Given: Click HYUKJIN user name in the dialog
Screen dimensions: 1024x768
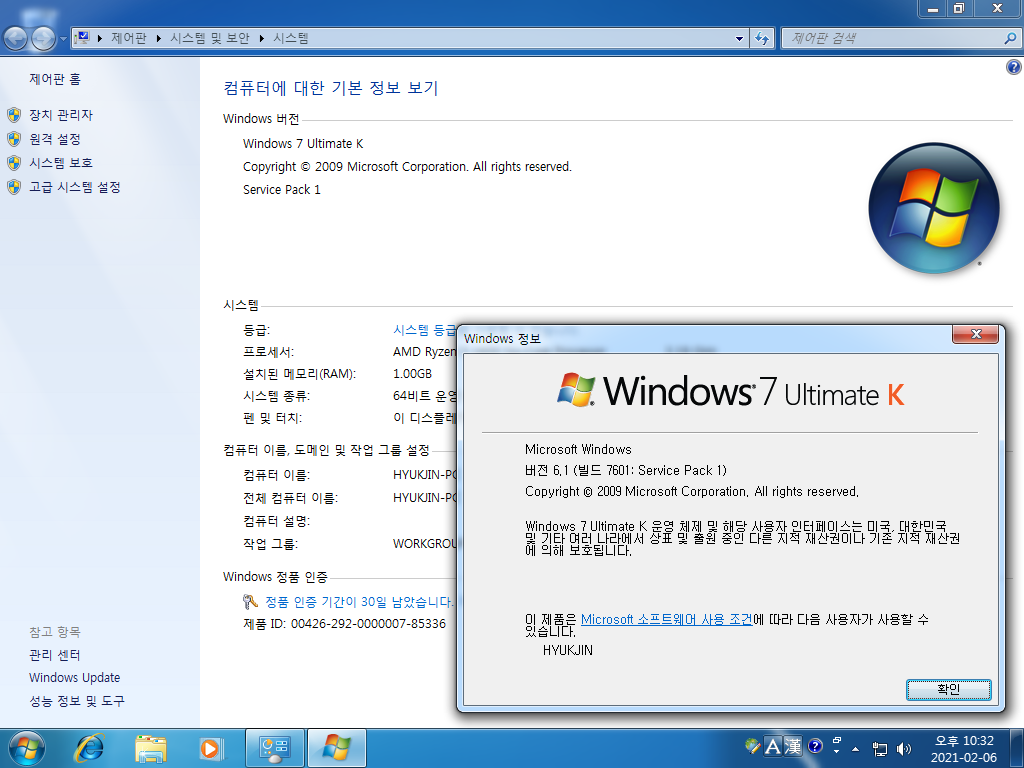Looking at the screenshot, I should (568, 650).
